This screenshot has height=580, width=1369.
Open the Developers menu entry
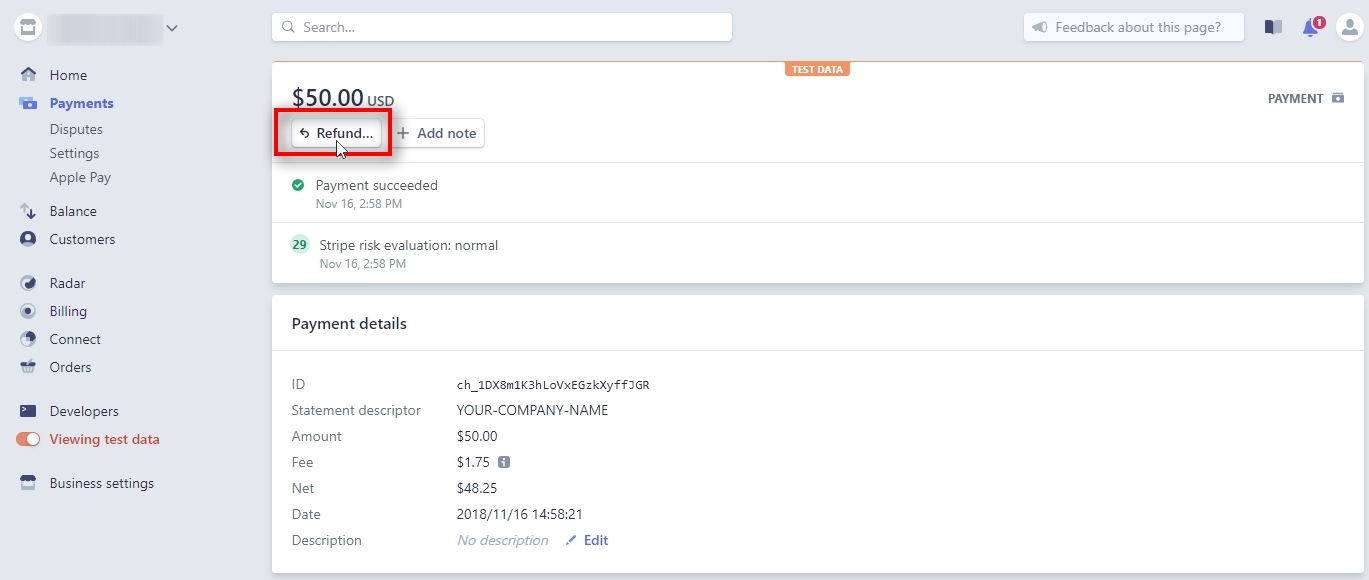click(84, 411)
